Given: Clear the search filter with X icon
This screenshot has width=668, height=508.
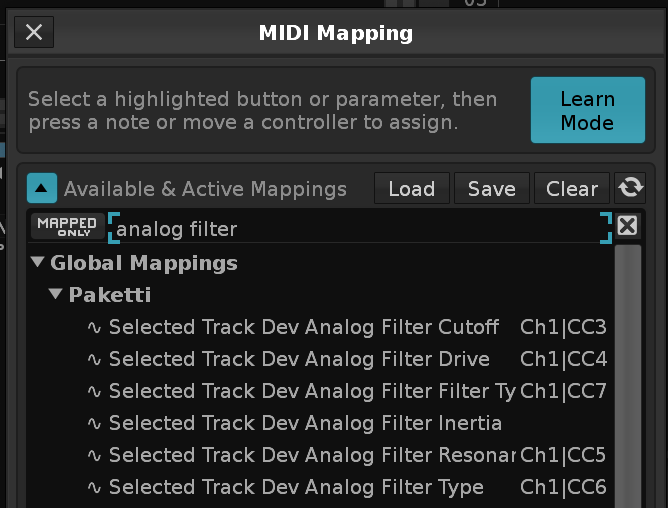Looking at the screenshot, I should [627, 226].
